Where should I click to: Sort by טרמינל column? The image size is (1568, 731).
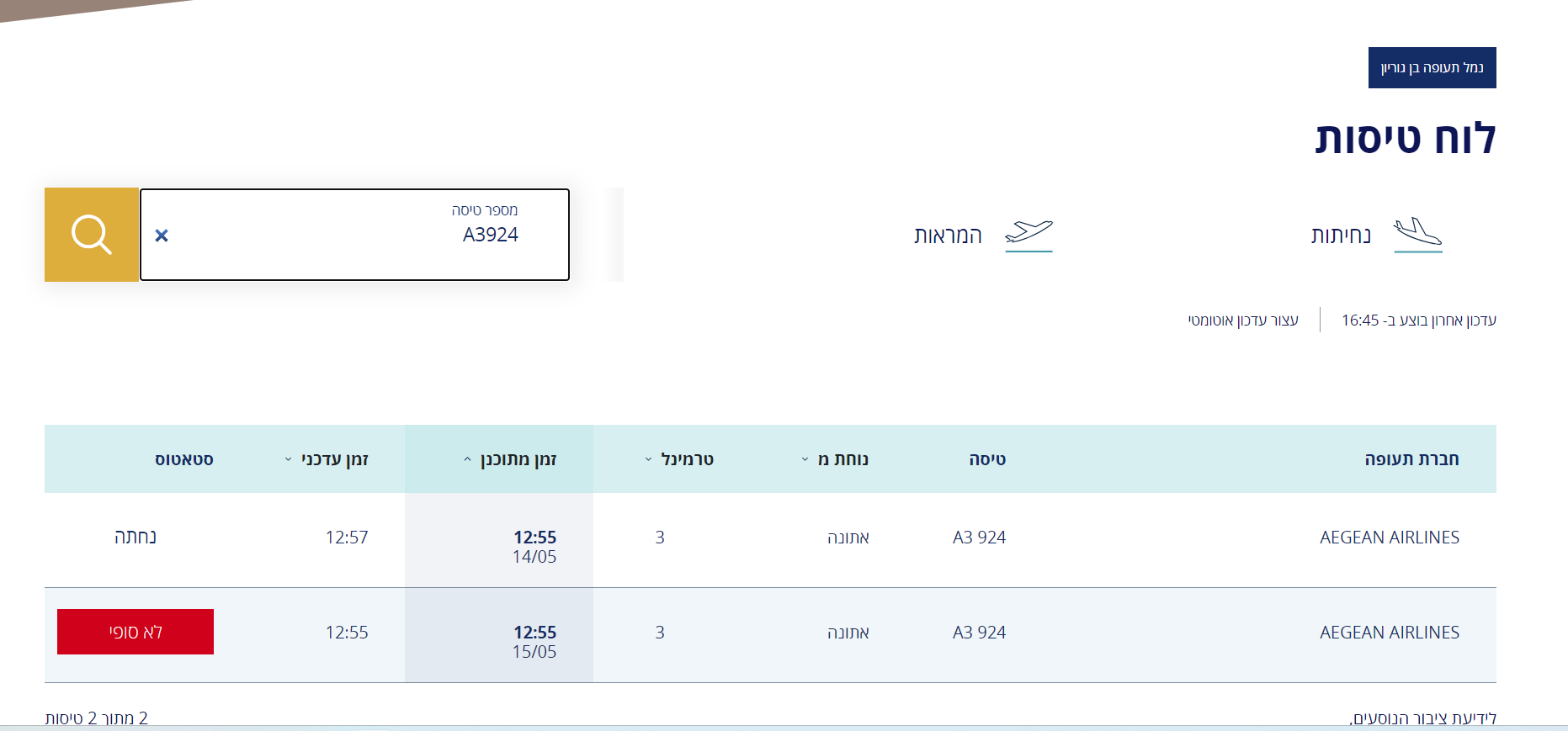[x=680, y=459]
